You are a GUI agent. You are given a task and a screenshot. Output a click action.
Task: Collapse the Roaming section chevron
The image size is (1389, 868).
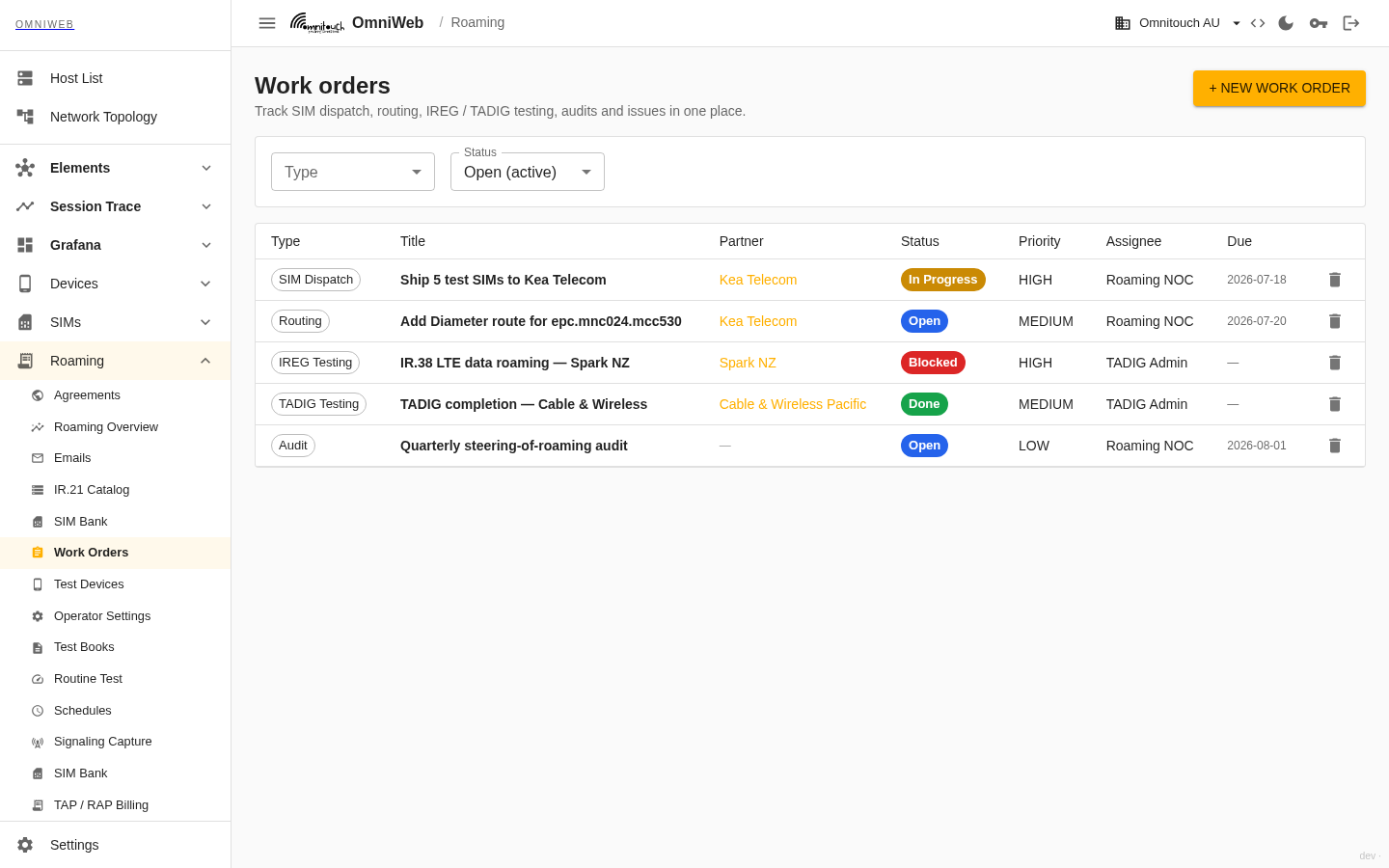[205, 361]
